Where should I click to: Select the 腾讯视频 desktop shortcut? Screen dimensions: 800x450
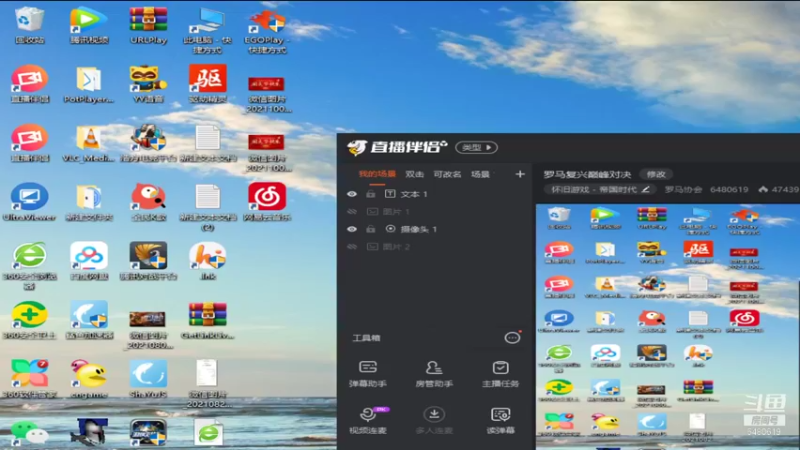coord(89,25)
